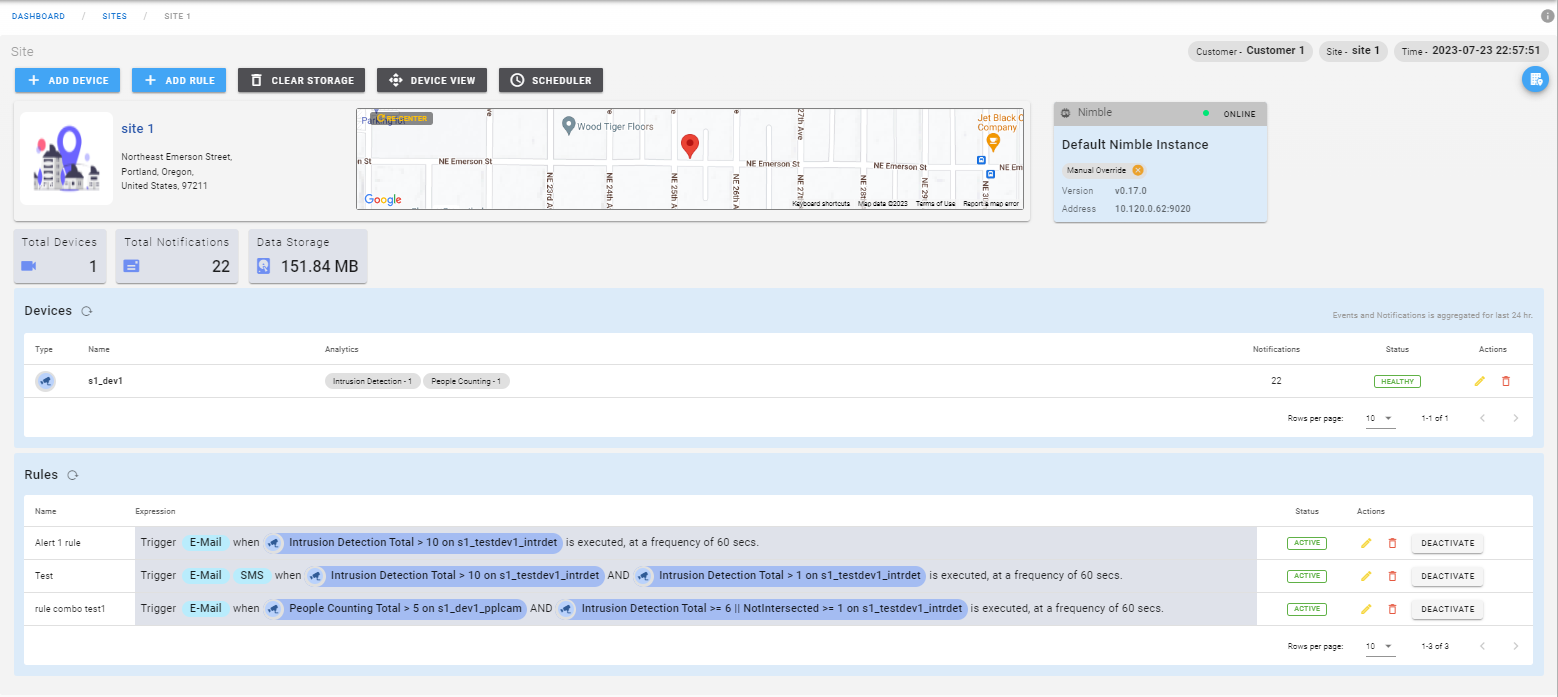This screenshot has height=697, width=1558.
Task: Navigate to Sites breadcrumb
Action: coord(115,17)
